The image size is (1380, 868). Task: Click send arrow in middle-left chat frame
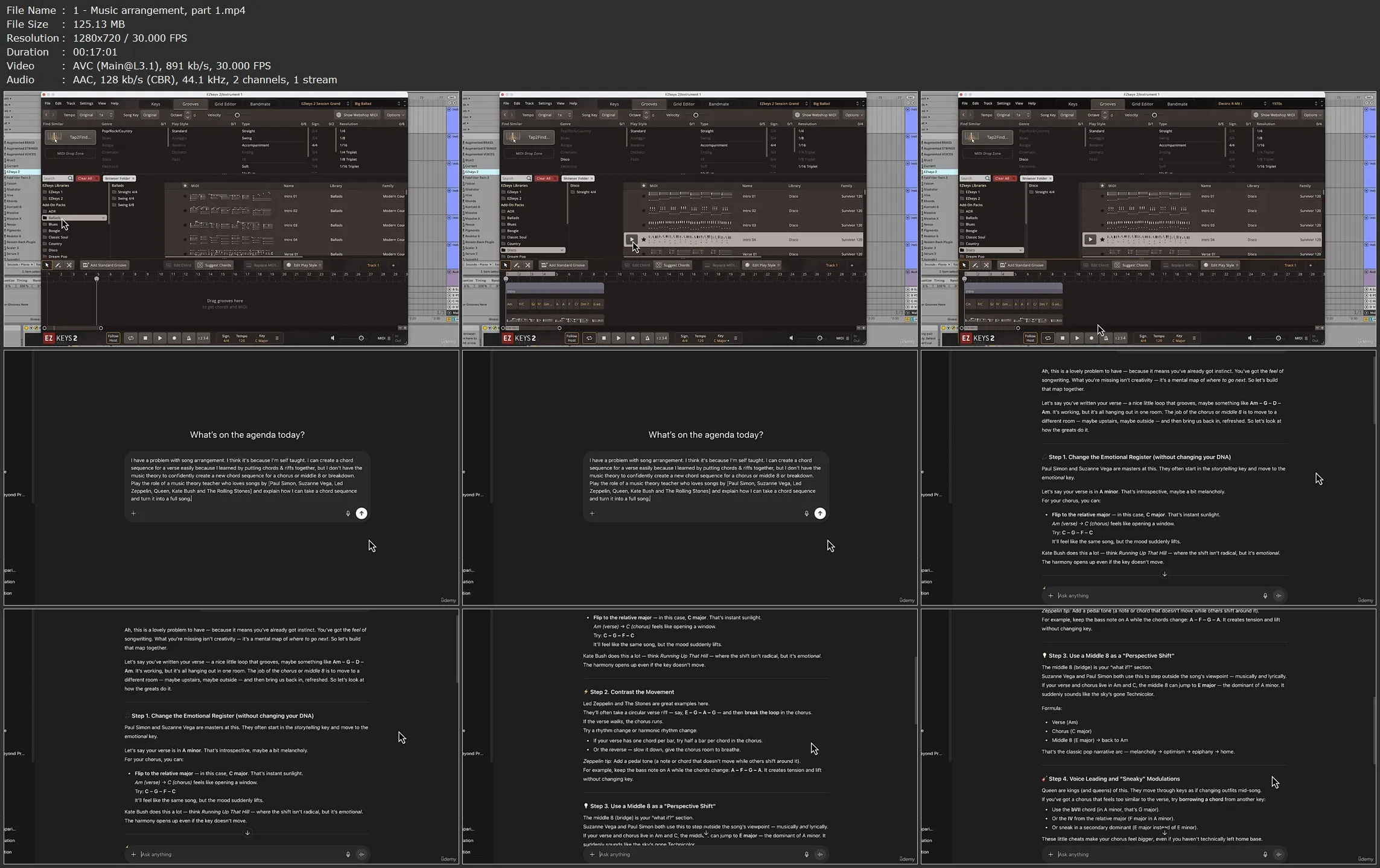(361, 513)
